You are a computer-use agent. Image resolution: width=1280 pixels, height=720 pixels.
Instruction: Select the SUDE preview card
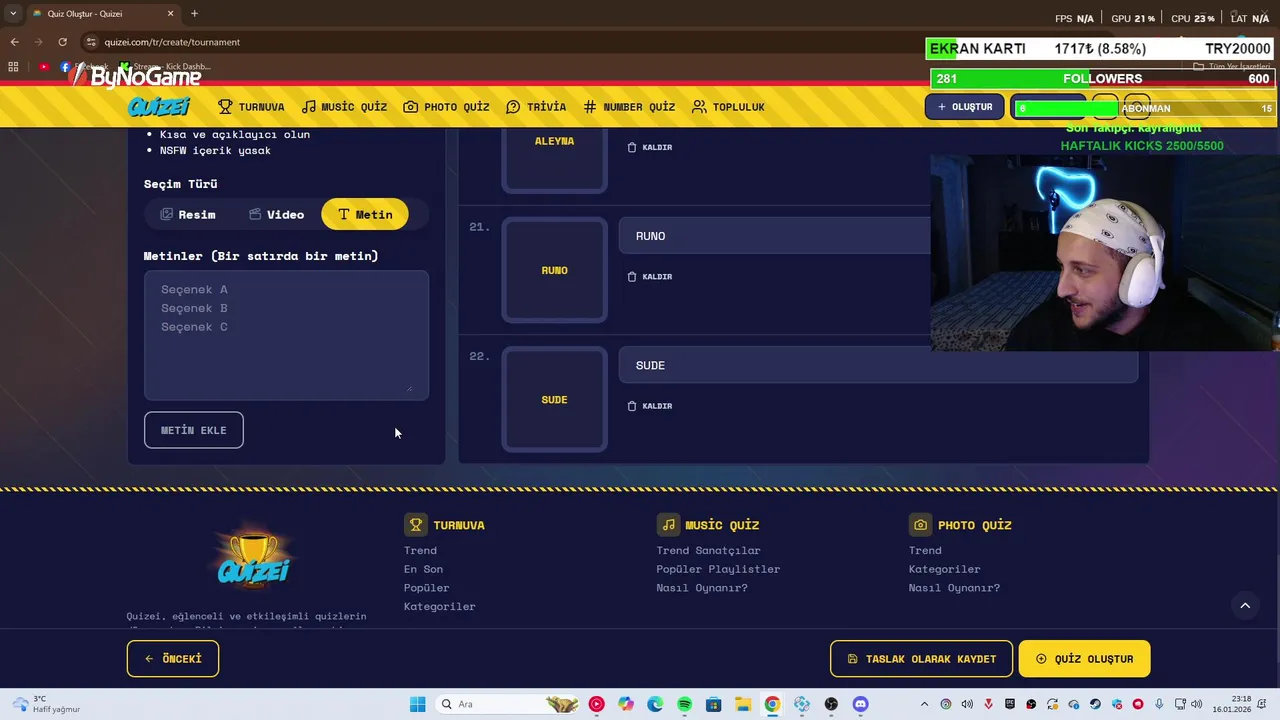pos(554,400)
